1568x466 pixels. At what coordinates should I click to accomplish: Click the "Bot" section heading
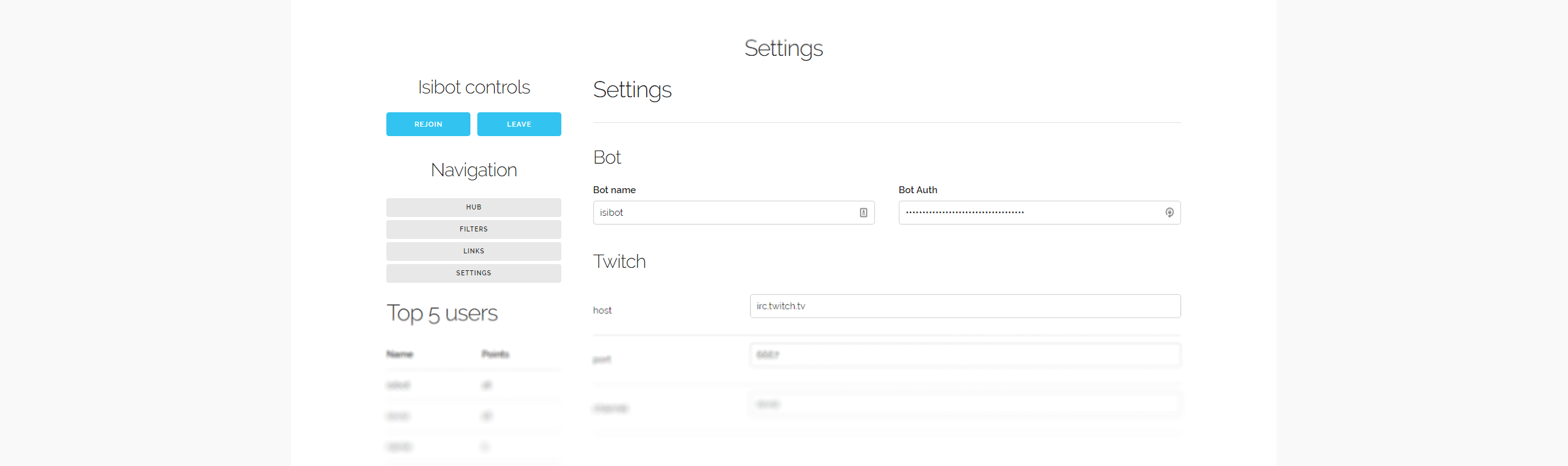(607, 157)
